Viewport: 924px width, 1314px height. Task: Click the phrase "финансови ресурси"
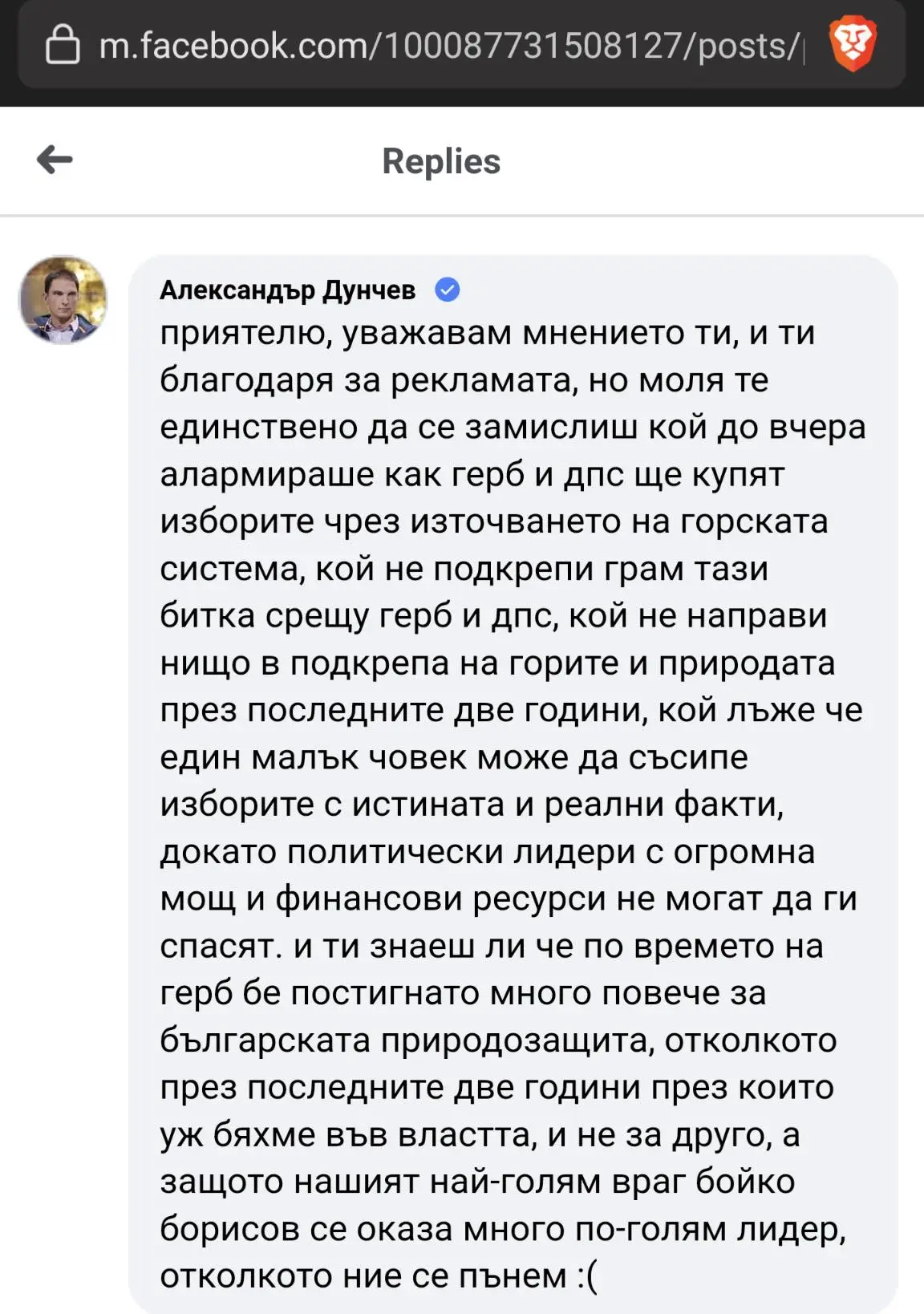click(440, 898)
